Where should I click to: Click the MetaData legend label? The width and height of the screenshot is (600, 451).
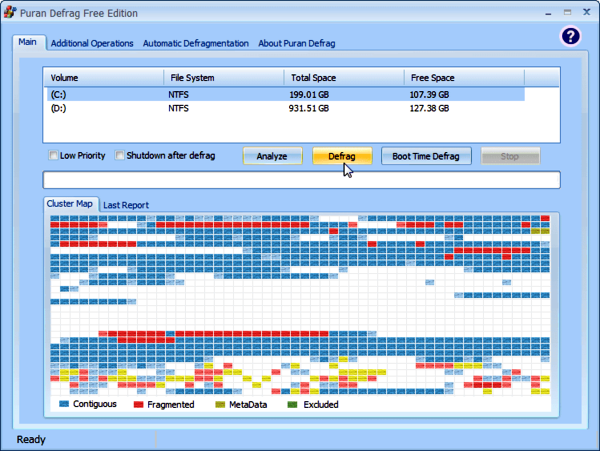click(248, 404)
